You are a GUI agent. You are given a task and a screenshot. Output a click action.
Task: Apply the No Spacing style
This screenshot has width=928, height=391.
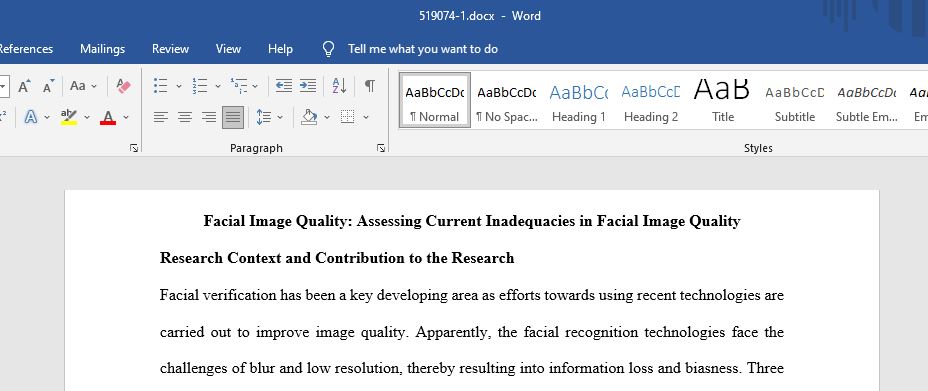click(507, 101)
